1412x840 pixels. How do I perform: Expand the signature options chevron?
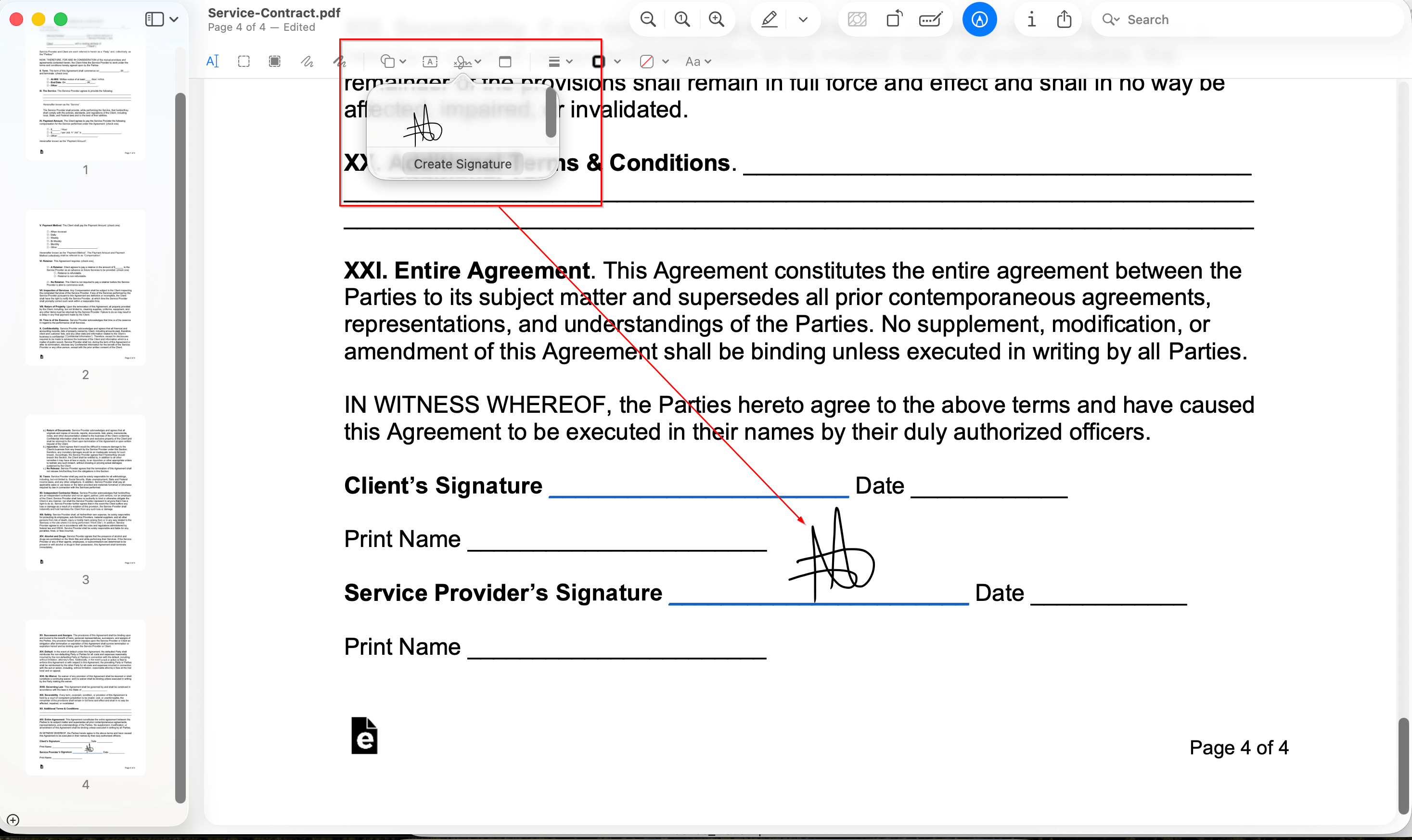click(478, 61)
